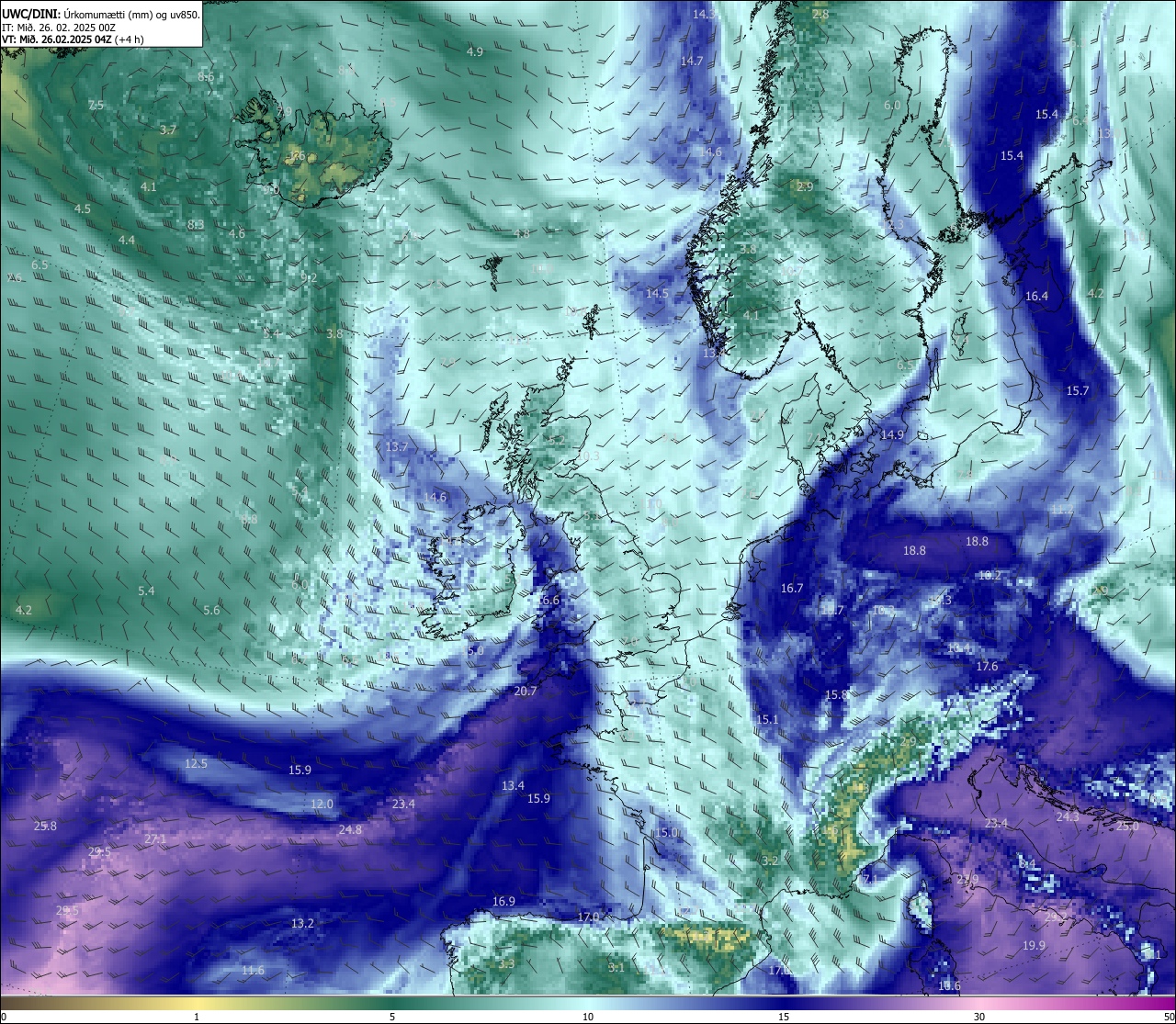Click the 13.7 value label
Viewport: 1176px width, 1024px height.
(x=397, y=446)
